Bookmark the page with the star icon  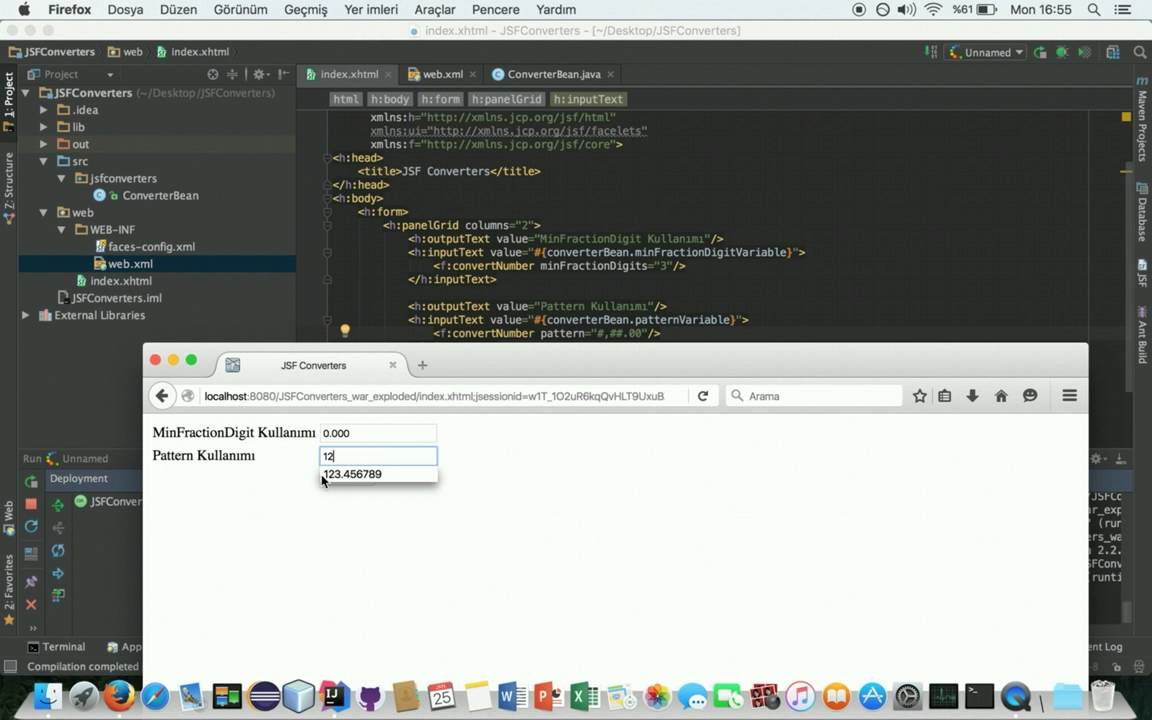[919, 396]
